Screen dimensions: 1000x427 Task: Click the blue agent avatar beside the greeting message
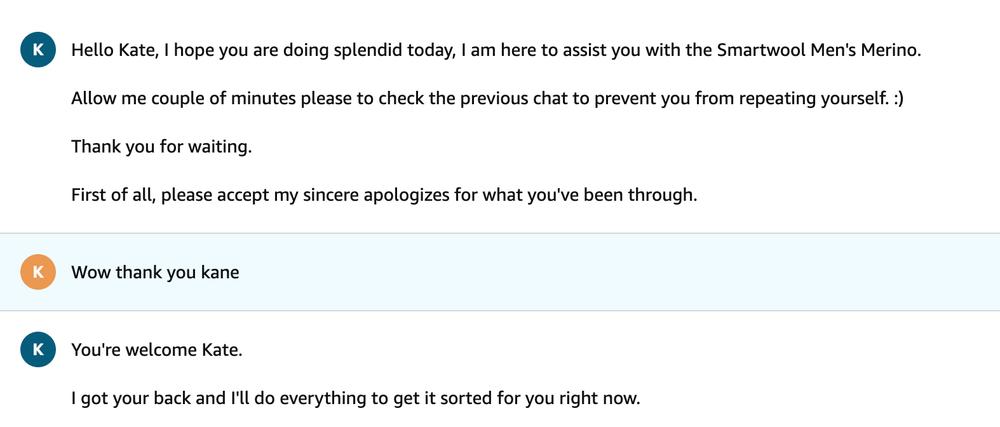click(x=38, y=50)
